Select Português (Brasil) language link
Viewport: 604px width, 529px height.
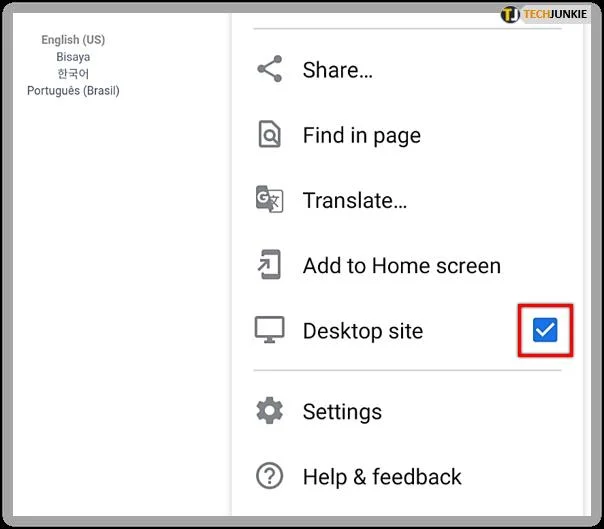click(73, 91)
